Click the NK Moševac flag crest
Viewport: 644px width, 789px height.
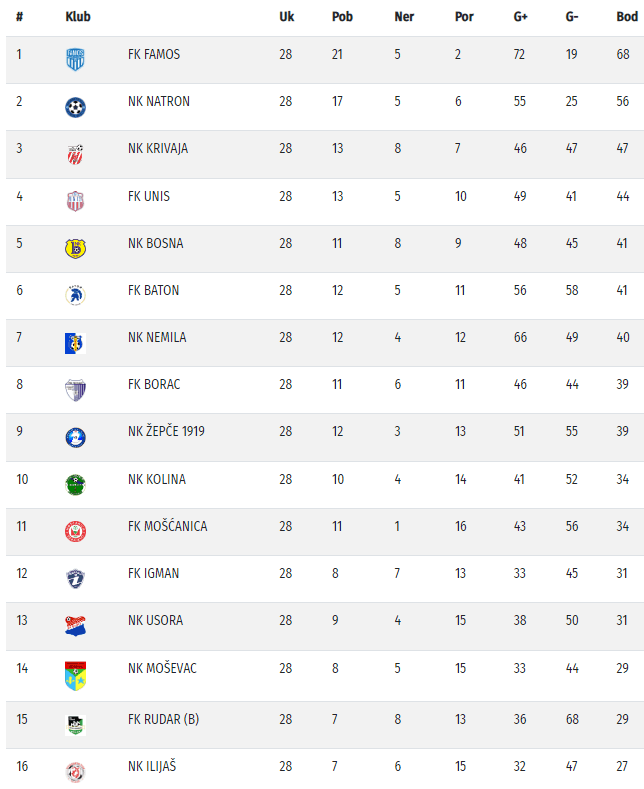pos(75,675)
